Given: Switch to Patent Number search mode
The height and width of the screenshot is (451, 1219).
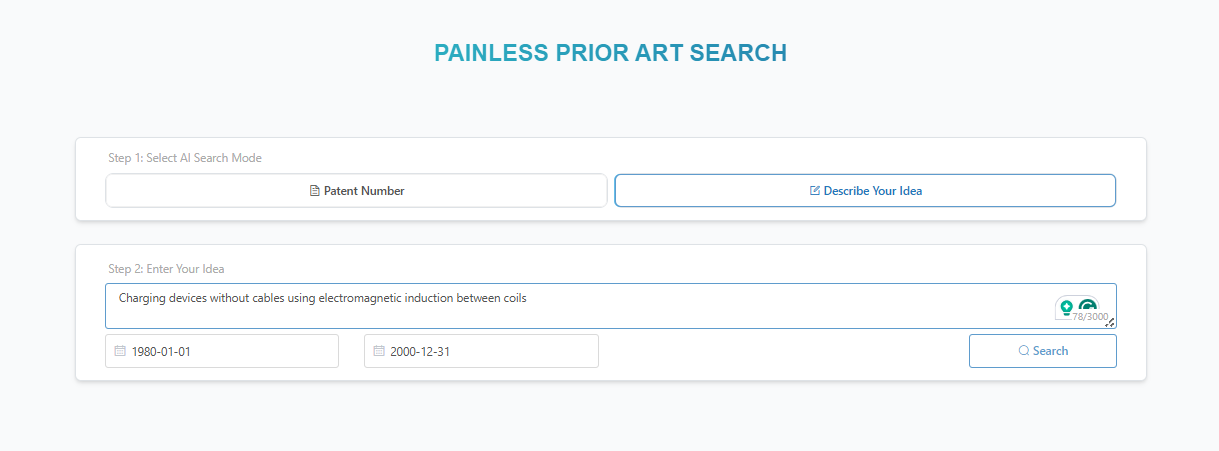Looking at the screenshot, I should tap(356, 191).
